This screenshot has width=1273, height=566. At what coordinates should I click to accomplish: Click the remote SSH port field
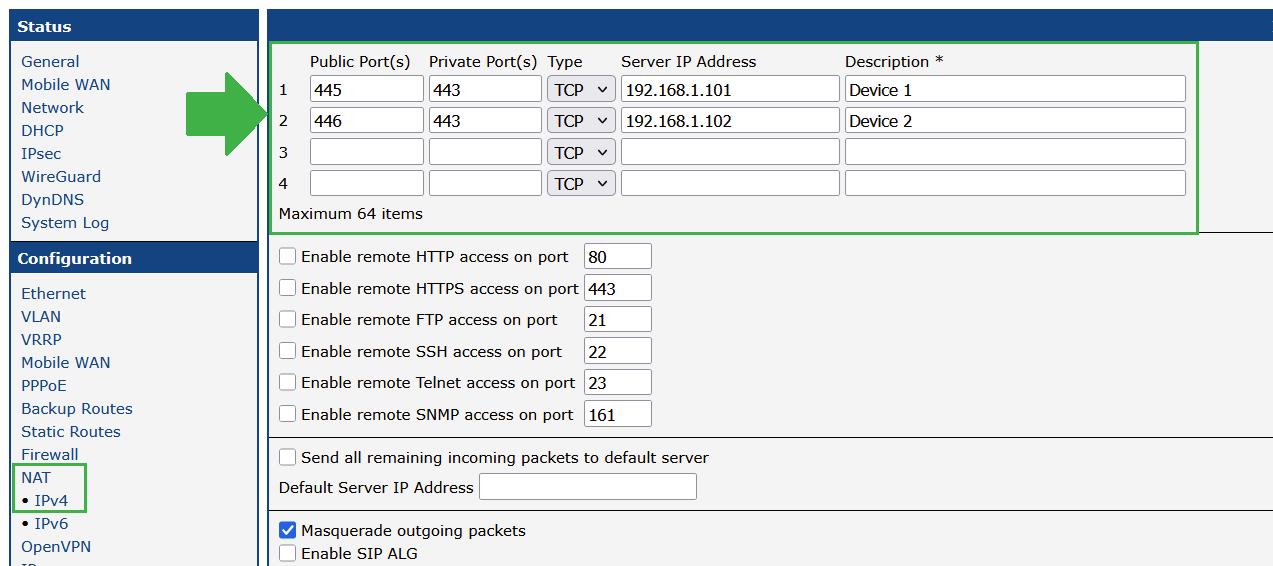click(617, 351)
